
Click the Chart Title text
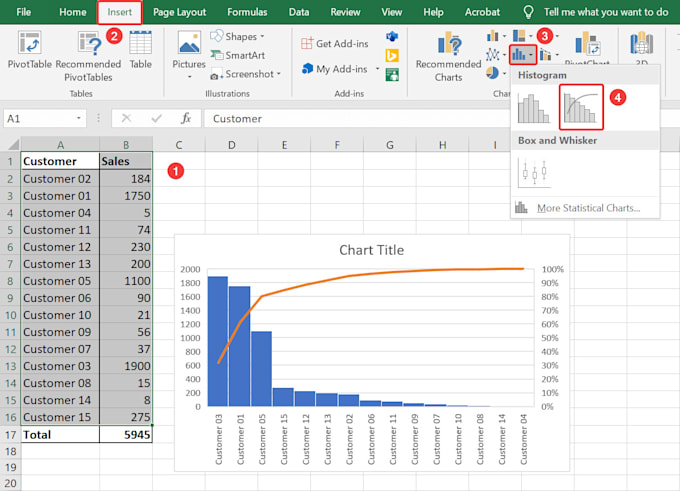pyautogui.click(x=371, y=250)
